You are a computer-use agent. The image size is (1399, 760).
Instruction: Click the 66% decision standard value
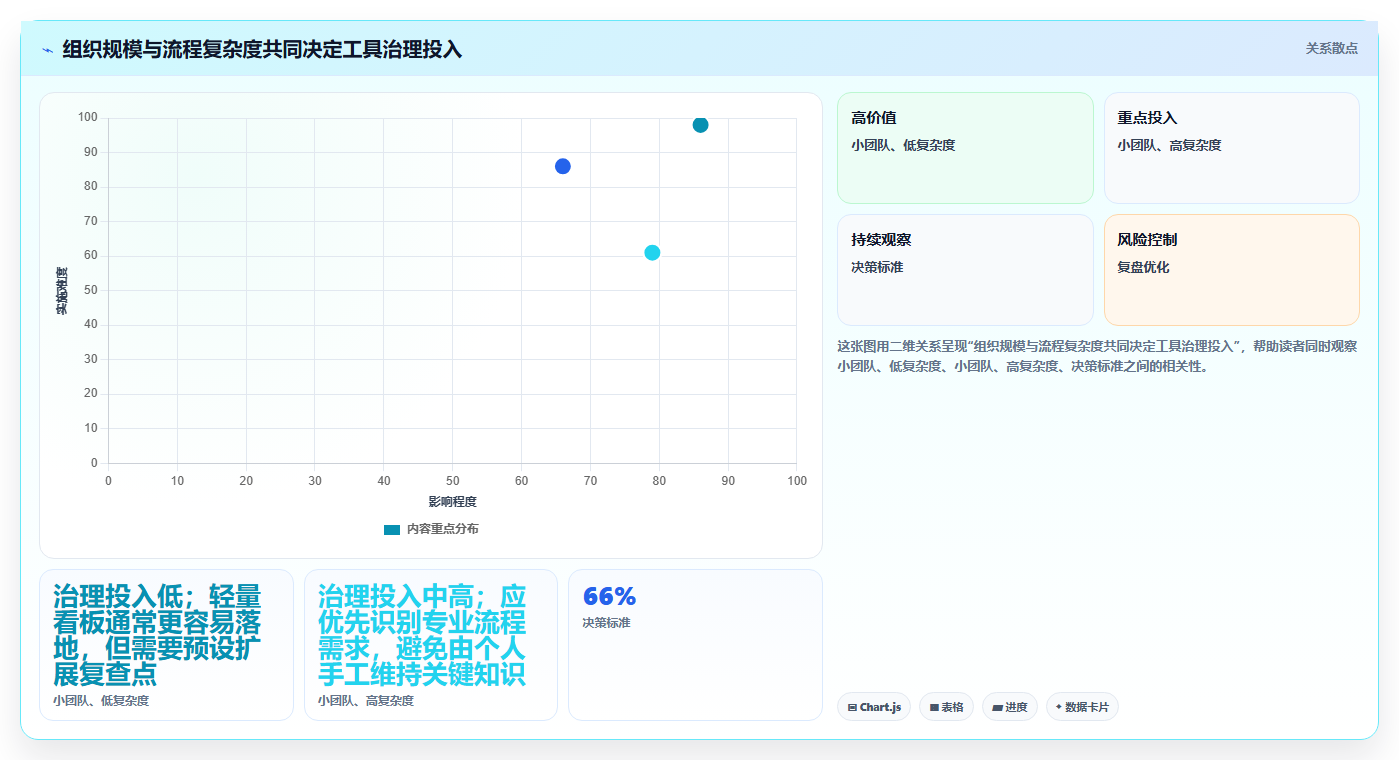pos(609,597)
